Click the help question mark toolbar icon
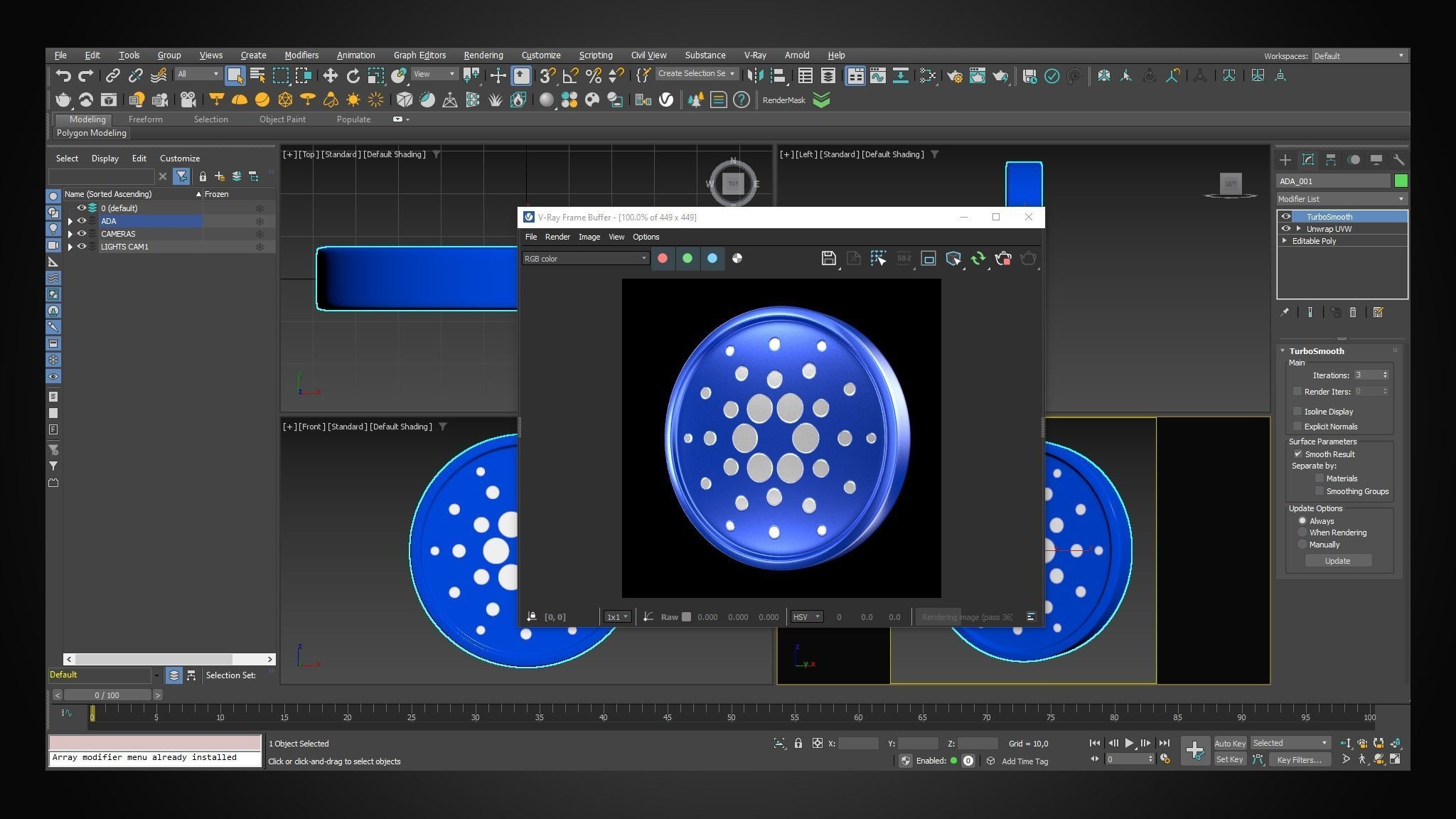This screenshot has height=819, width=1456. coord(742,100)
